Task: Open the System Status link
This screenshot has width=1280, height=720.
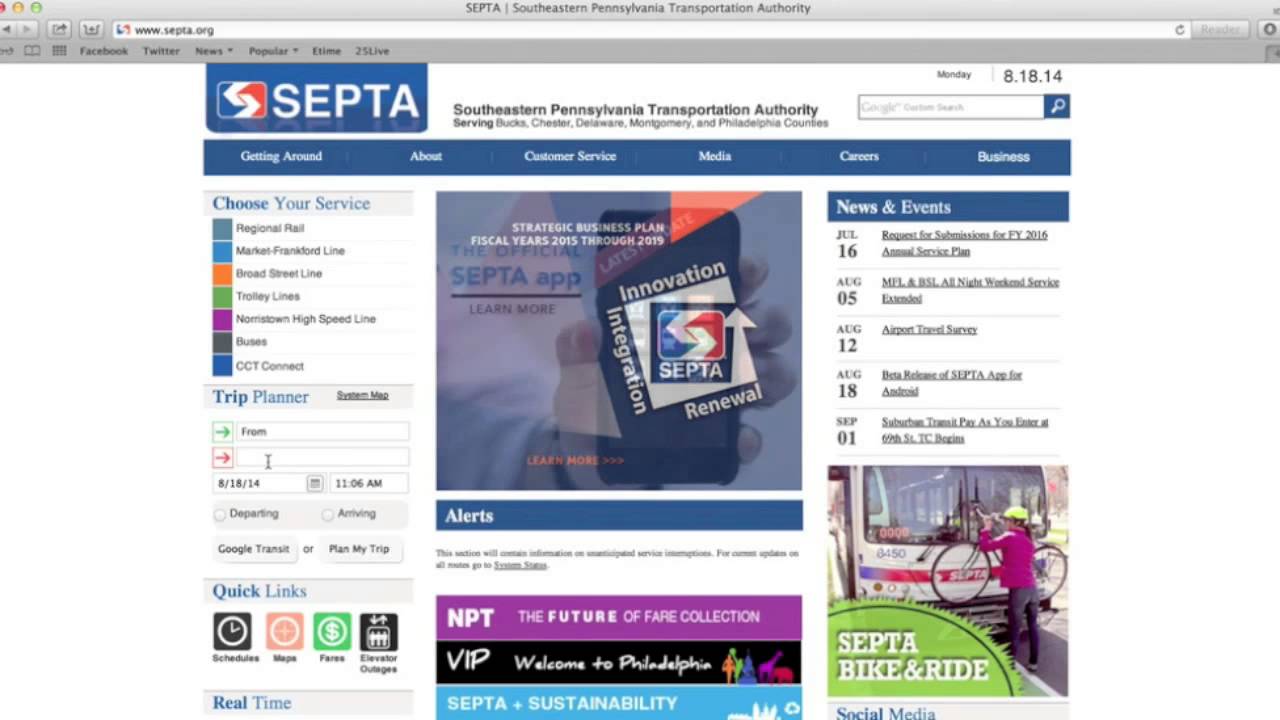Action: (520, 565)
